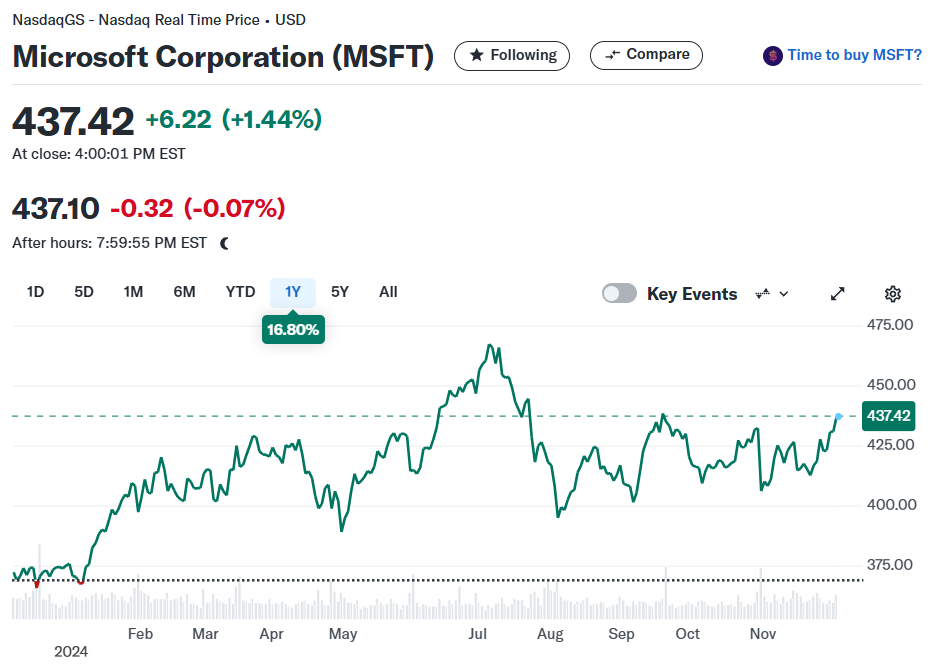The width and height of the screenshot is (935, 667).
Task: Expand chart to full screen
Action: [838, 294]
